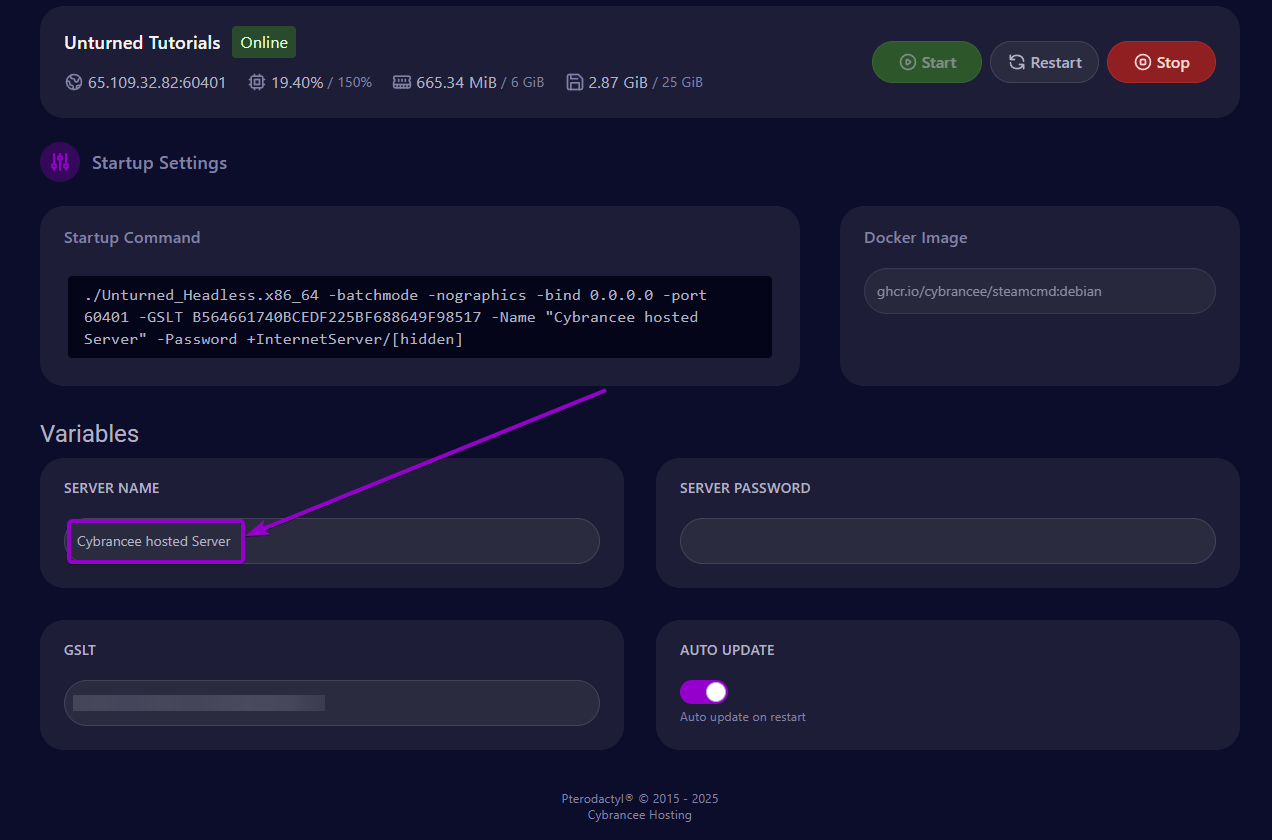The image size is (1272, 840).
Task: Start the Unturned Tutorials server
Action: pyautogui.click(x=927, y=62)
